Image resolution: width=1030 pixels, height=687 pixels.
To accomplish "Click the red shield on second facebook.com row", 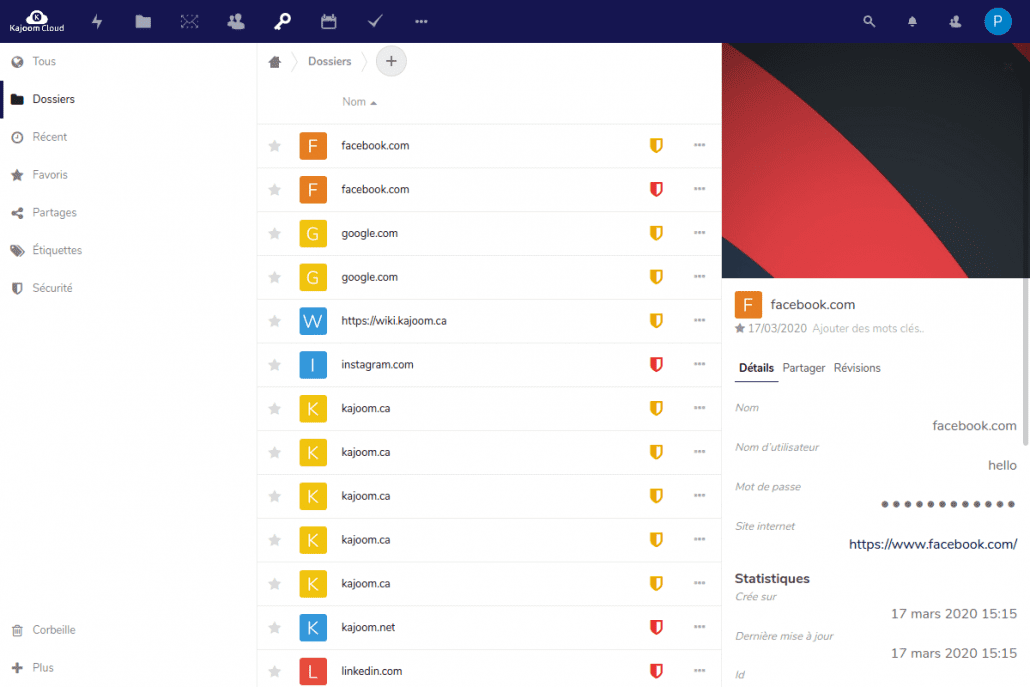I will click(656, 189).
